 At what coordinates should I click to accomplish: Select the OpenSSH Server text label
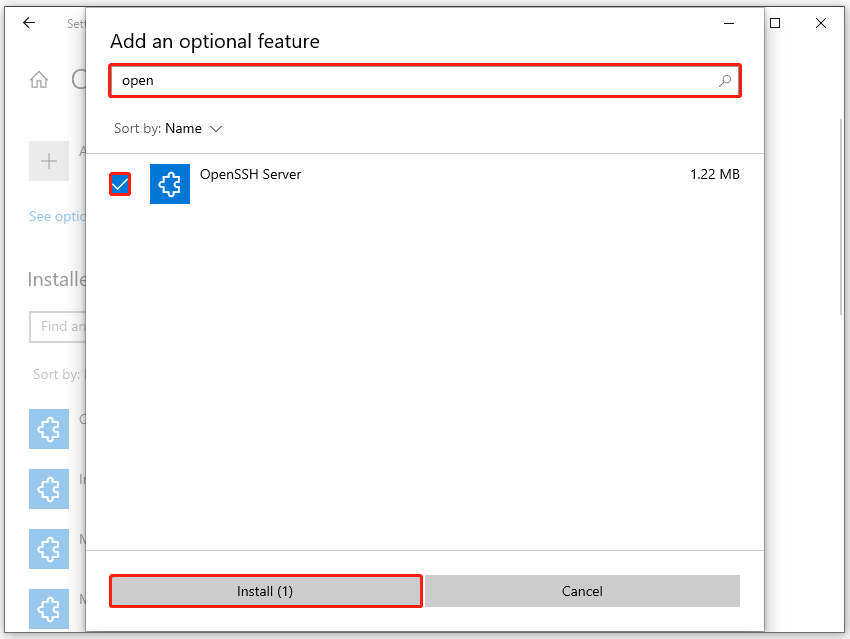pyautogui.click(x=250, y=175)
